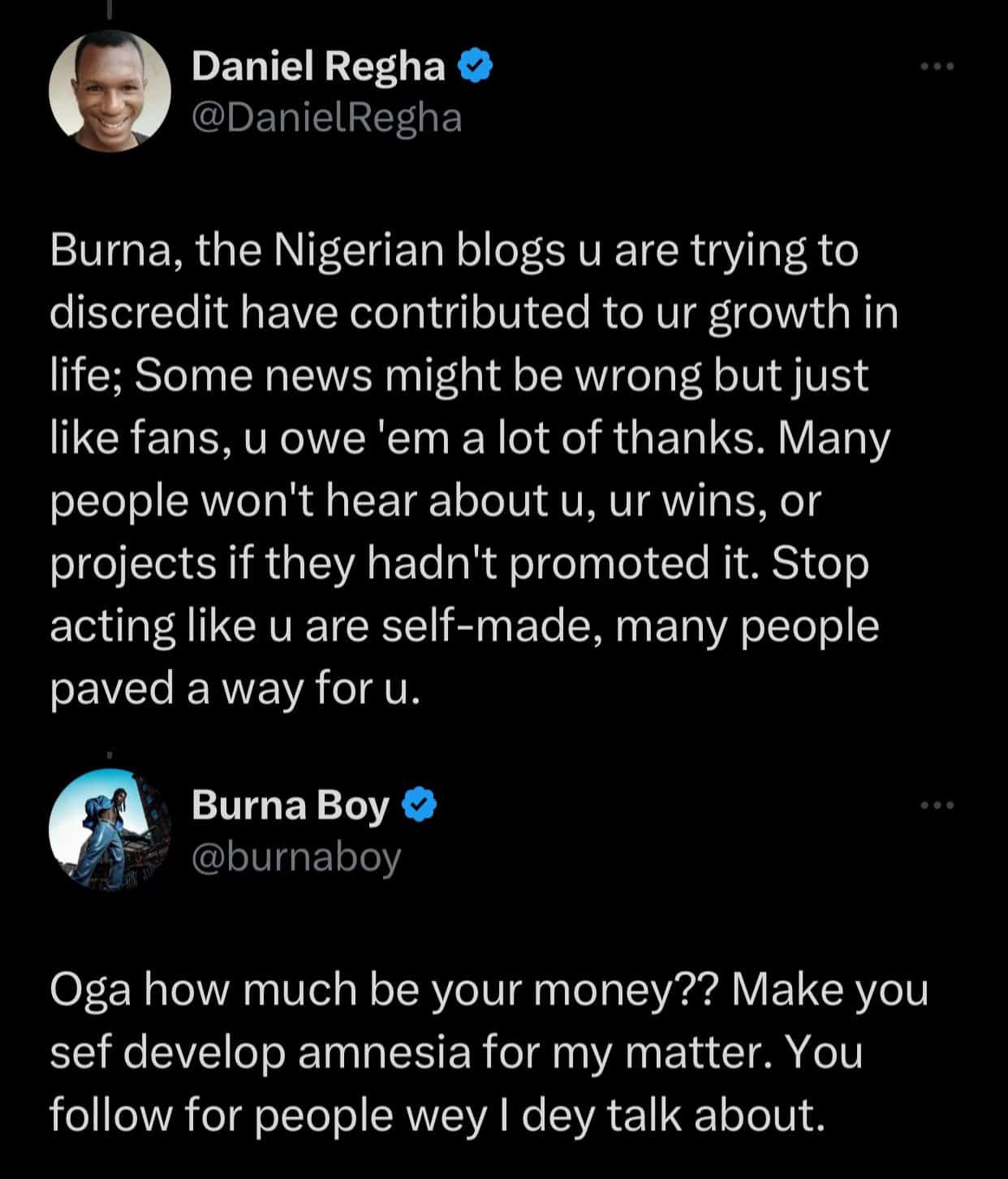The width and height of the screenshot is (1008, 1179).
Task: Click Burna Boy's blue verified checkmark
Action: coord(420,805)
